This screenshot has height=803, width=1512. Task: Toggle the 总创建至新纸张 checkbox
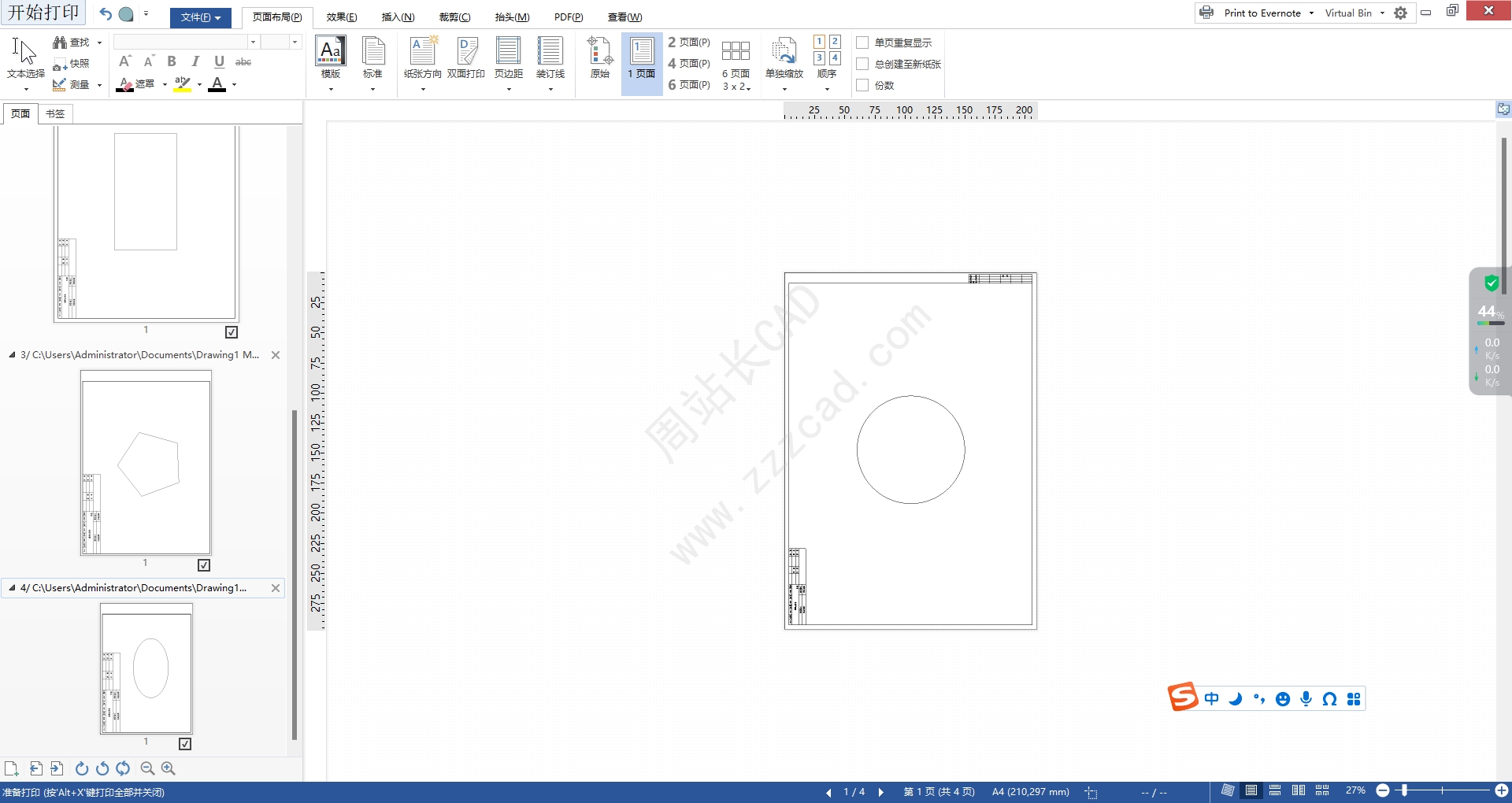[x=862, y=64]
